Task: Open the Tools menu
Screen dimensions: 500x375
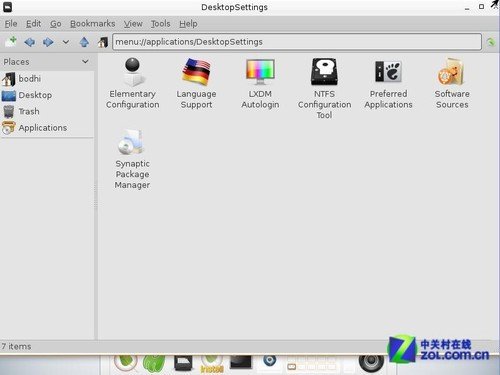Action: click(x=160, y=24)
